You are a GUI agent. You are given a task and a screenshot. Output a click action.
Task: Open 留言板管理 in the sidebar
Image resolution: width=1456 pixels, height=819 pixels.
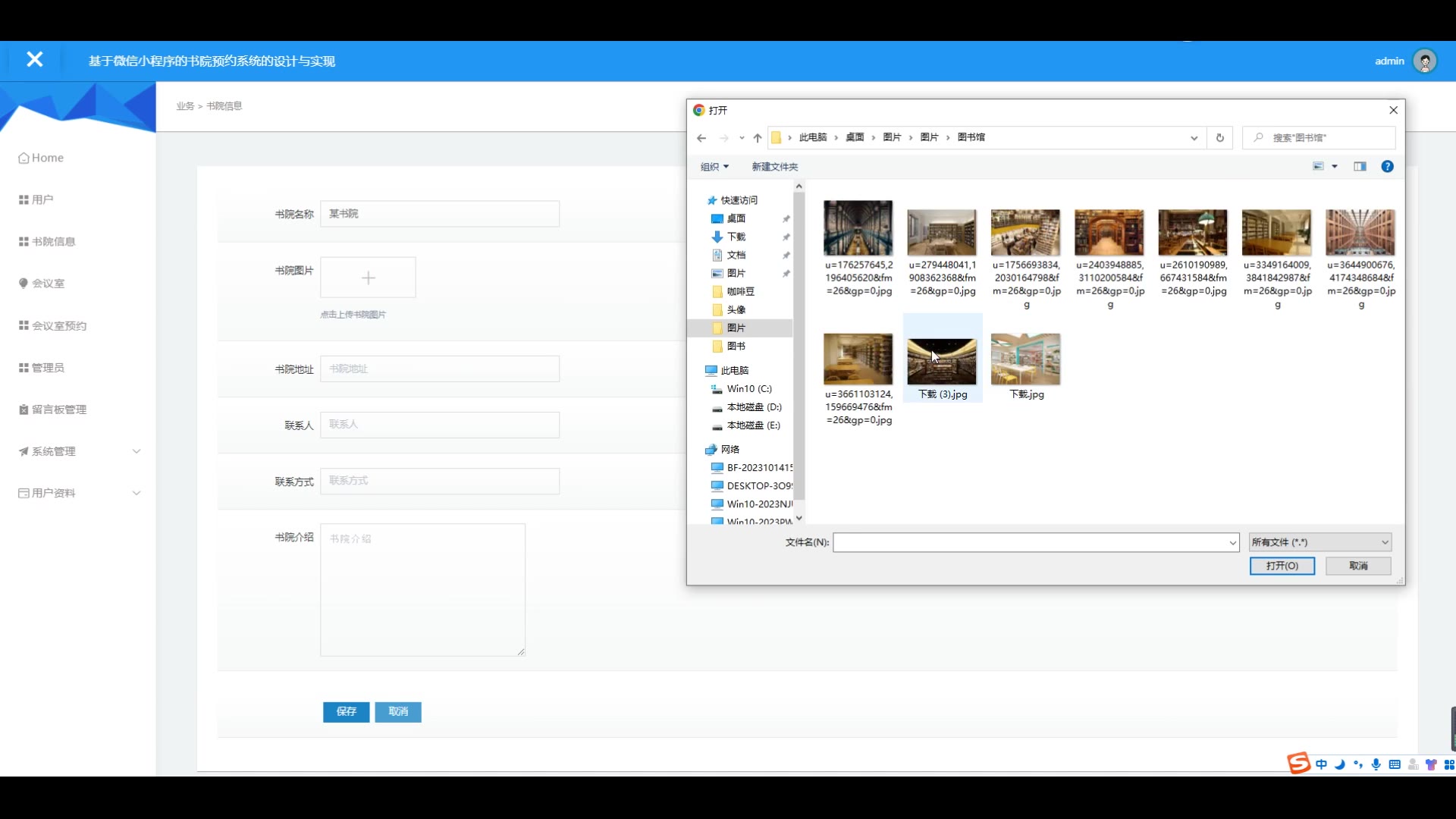point(58,409)
